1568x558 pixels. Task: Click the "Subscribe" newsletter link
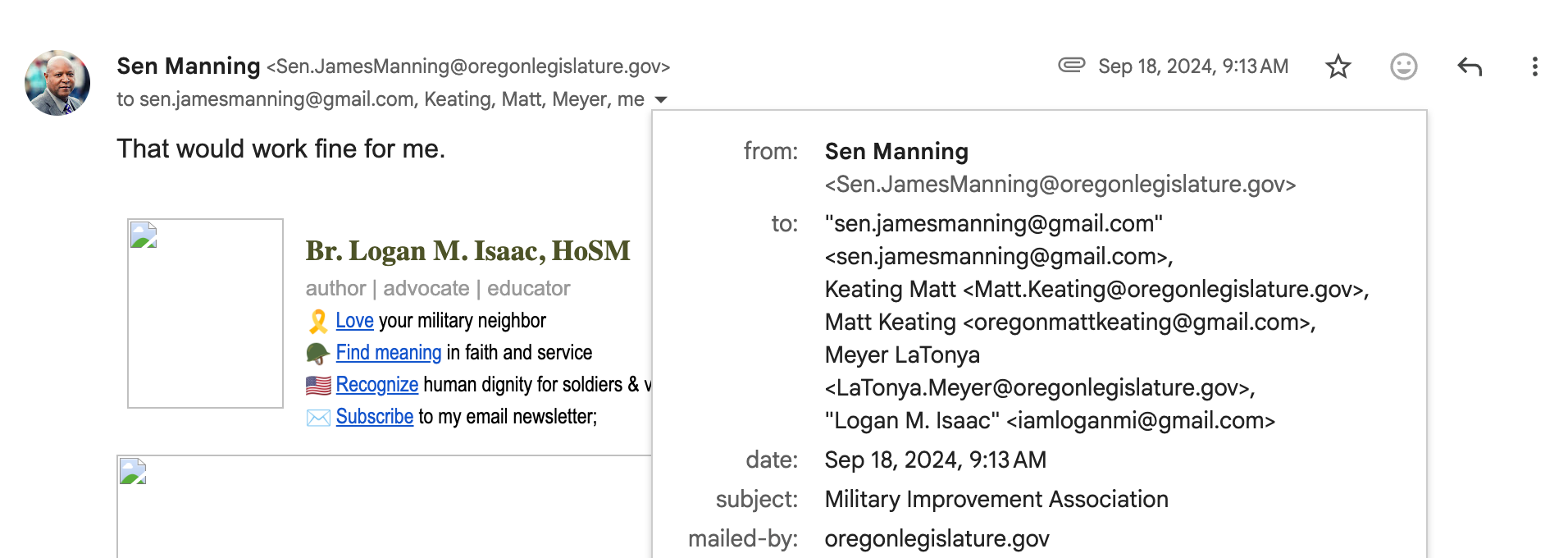pyautogui.click(x=375, y=417)
